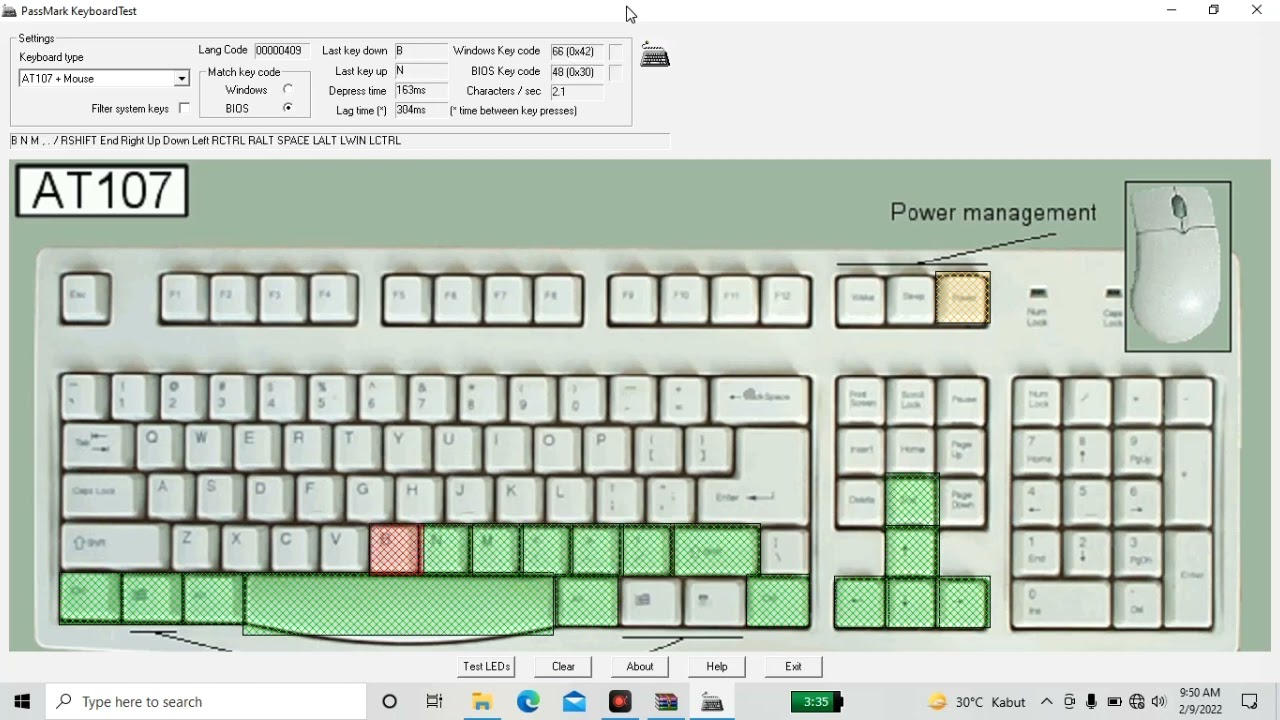Image resolution: width=1280 pixels, height=720 pixels.
Task: Click the red highlighted B key
Action: [x=395, y=549]
